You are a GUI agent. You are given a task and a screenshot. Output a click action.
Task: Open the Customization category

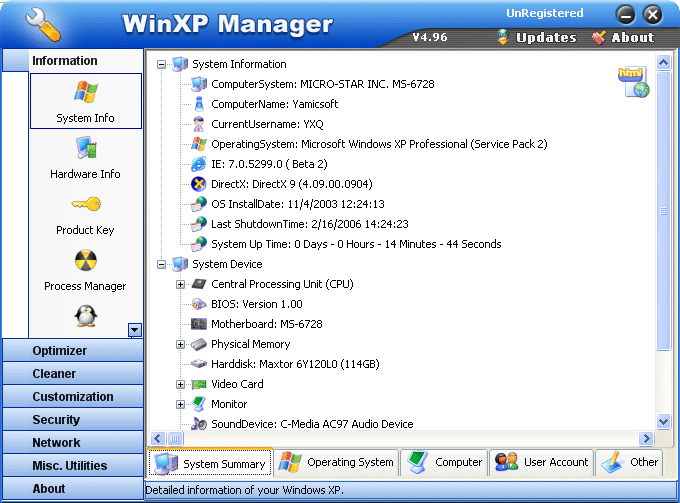(x=73, y=396)
